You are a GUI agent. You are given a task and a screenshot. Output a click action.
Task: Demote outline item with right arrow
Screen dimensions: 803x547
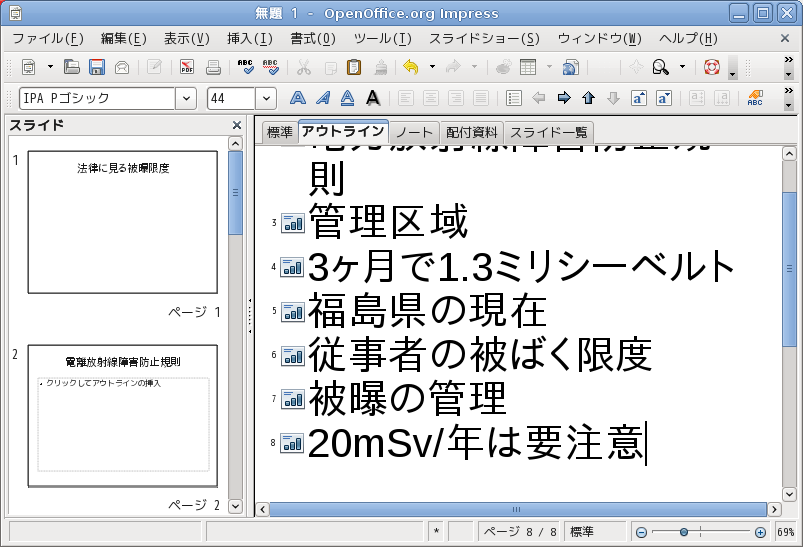click(x=564, y=98)
